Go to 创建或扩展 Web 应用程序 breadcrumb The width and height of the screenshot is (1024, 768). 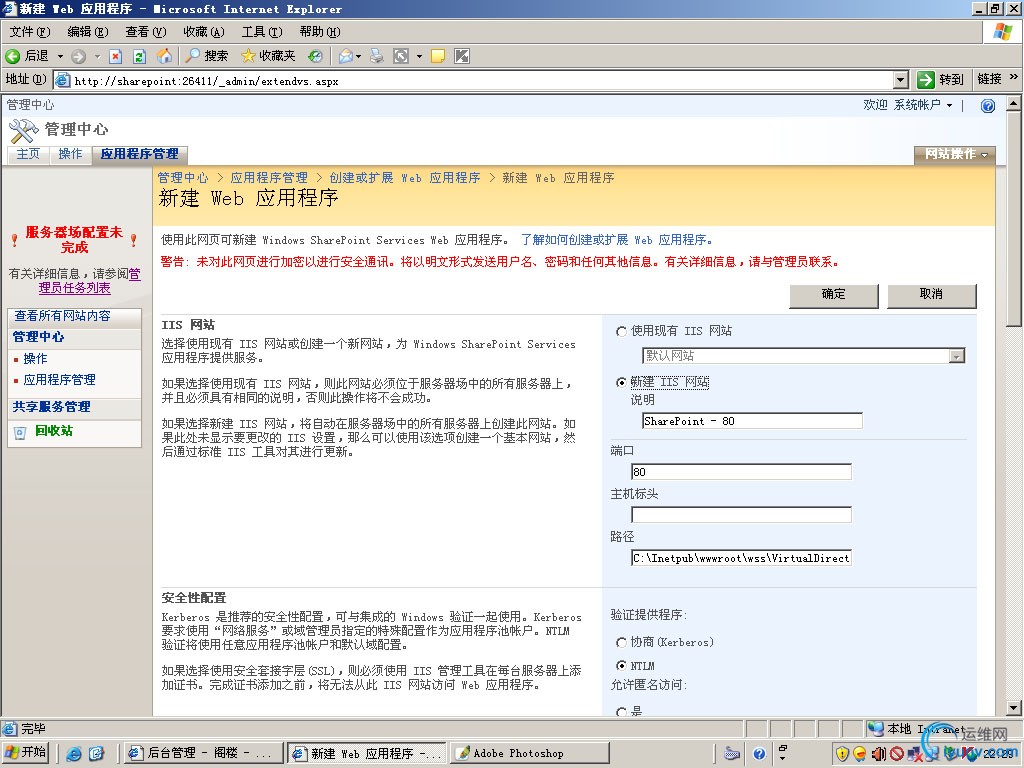tap(405, 178)
